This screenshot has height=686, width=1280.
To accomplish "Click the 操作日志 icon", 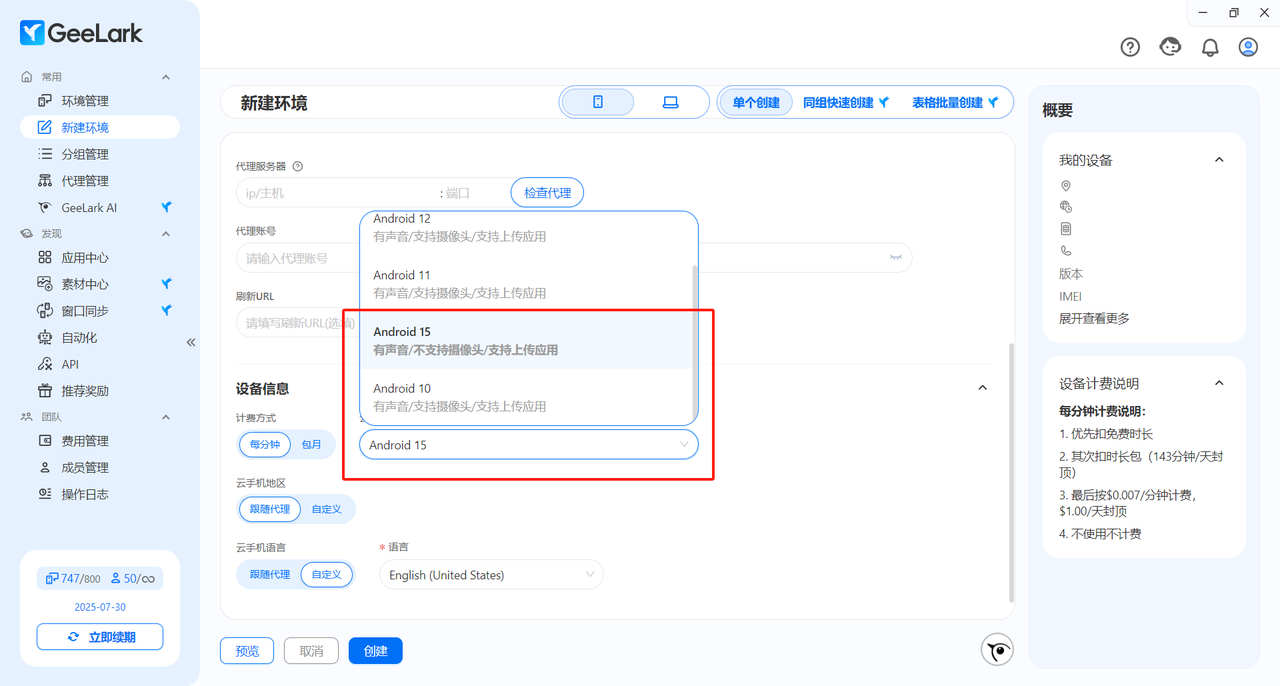I will [x=45, y=494].
